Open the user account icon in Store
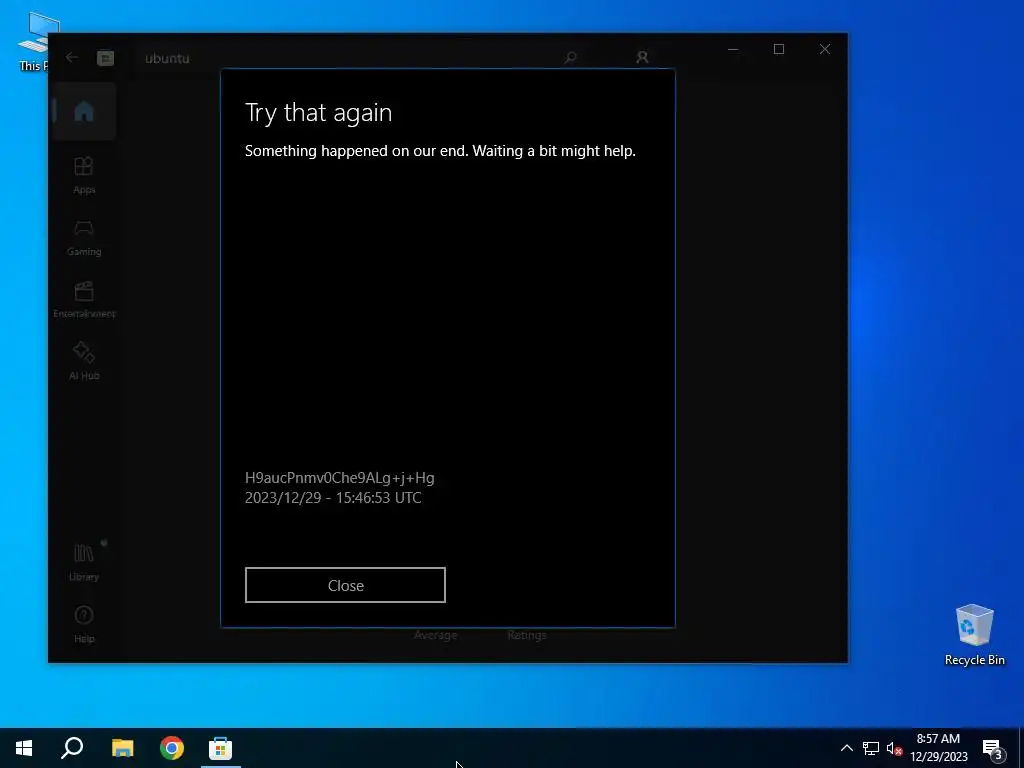This screenshot has height=768, width=1024. click(643, 57)
